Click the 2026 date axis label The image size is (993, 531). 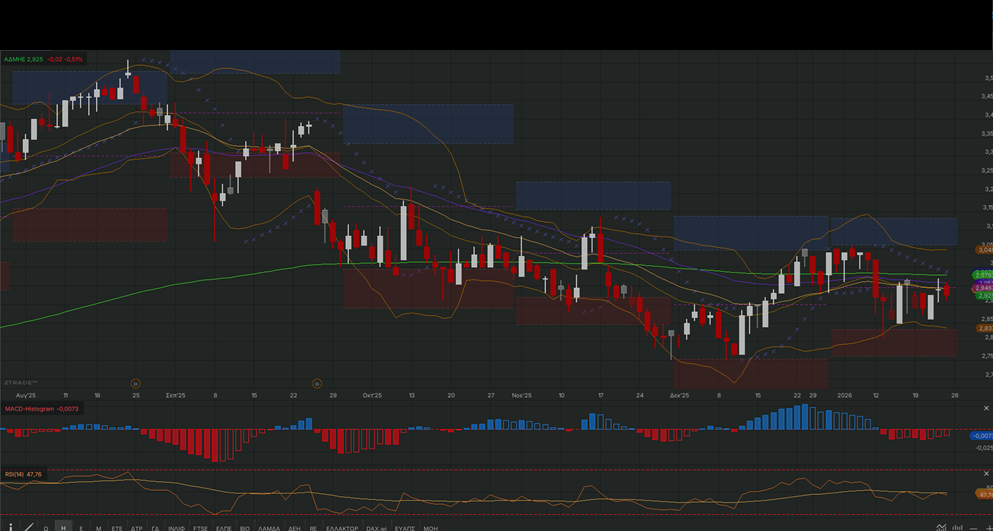845,395
